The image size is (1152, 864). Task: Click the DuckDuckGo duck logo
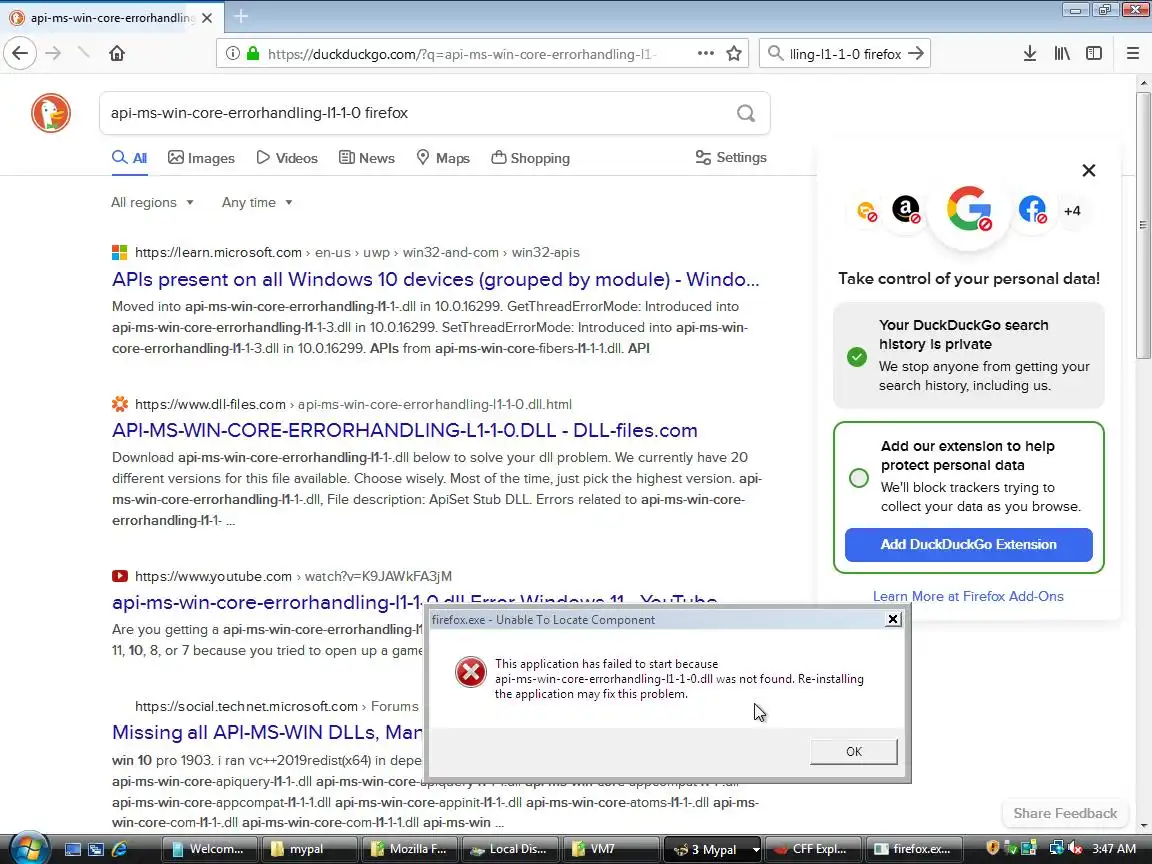click(51, 113)
